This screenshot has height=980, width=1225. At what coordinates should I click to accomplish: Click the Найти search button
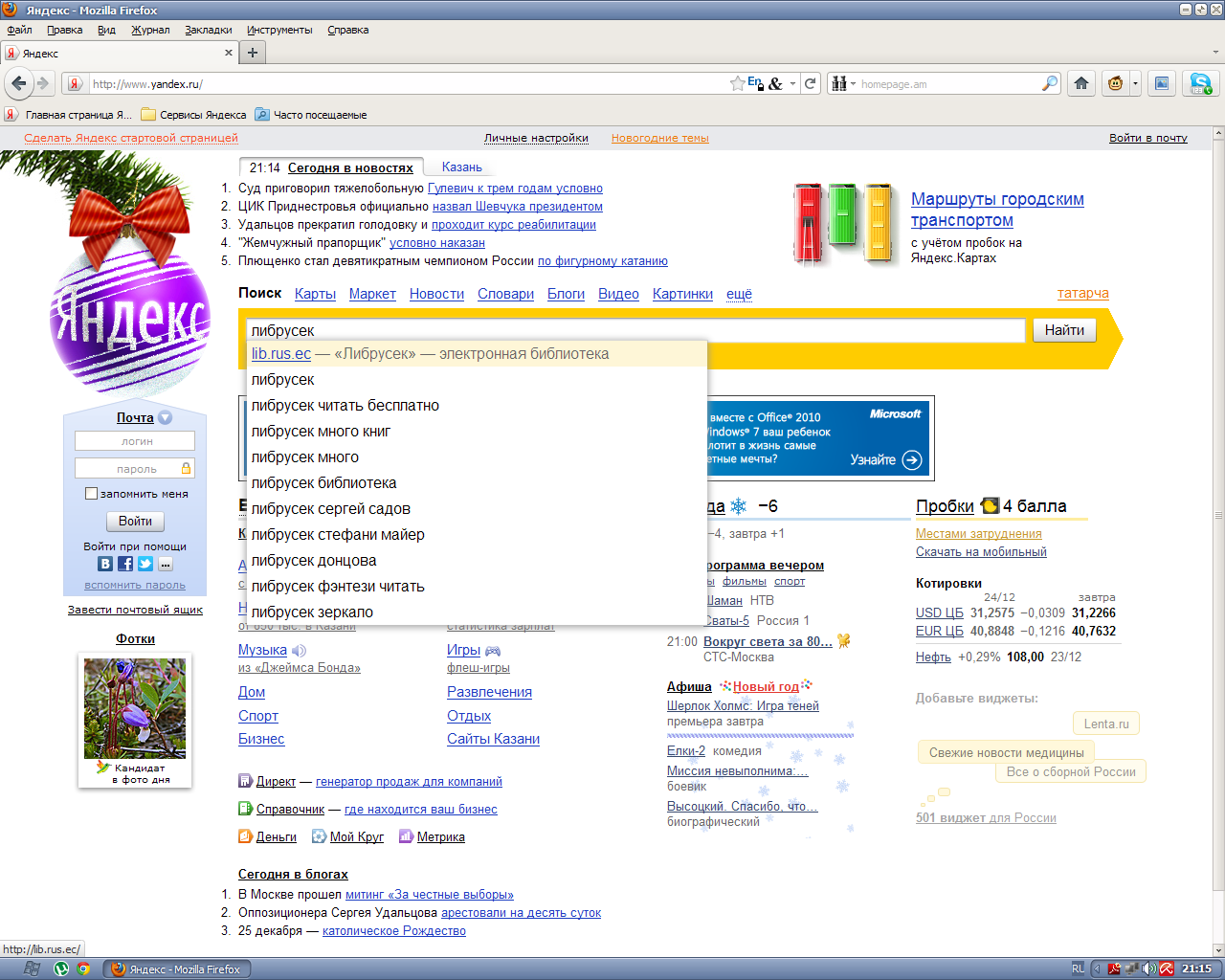pyautogui.click(x=1064, y=330)
